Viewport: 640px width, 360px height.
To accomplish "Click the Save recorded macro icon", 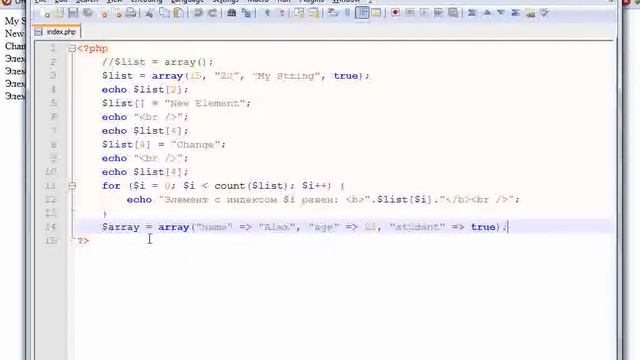I will [453, 13].
